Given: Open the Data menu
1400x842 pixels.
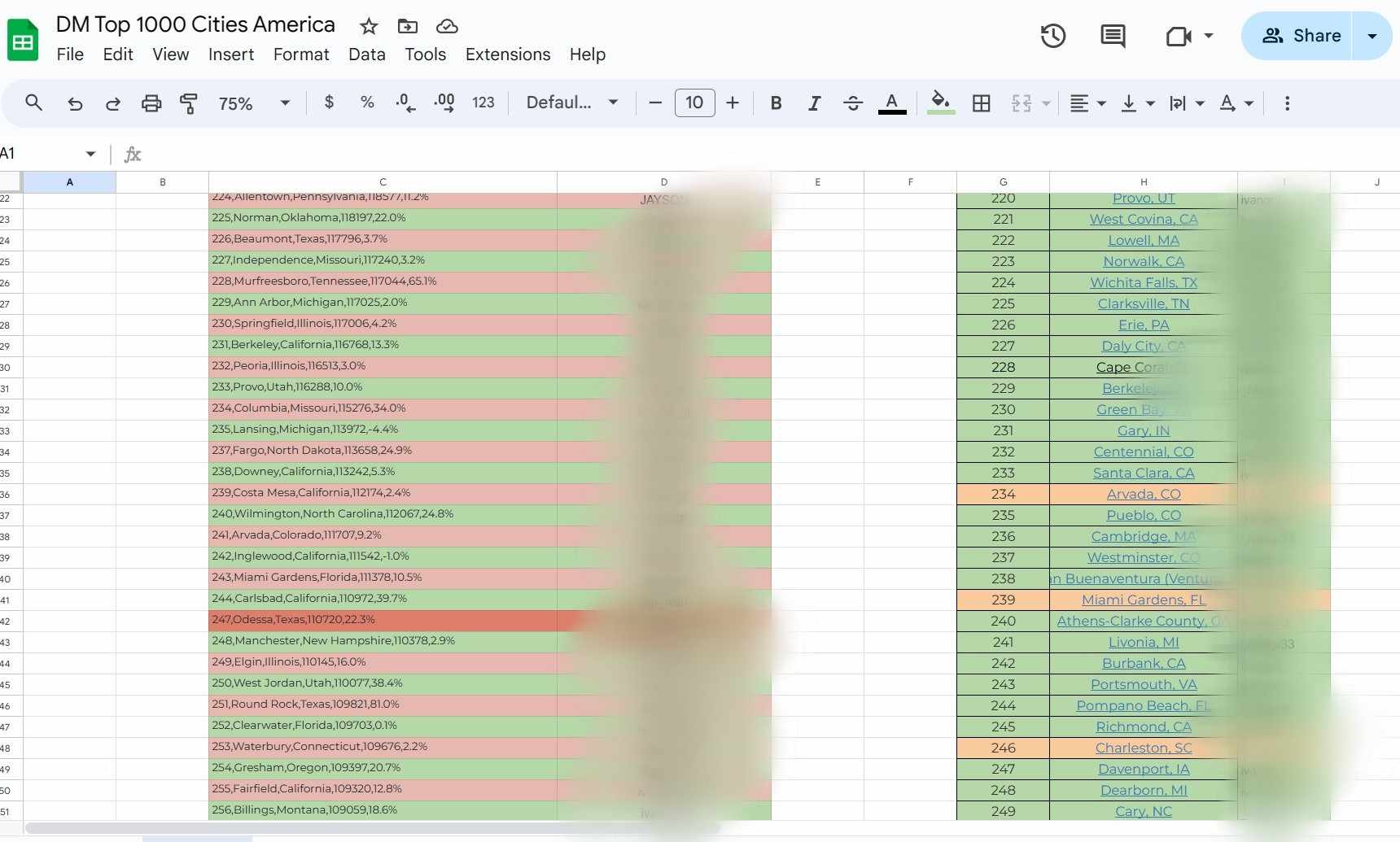Looking at the screenshot, I should point(367,55).
